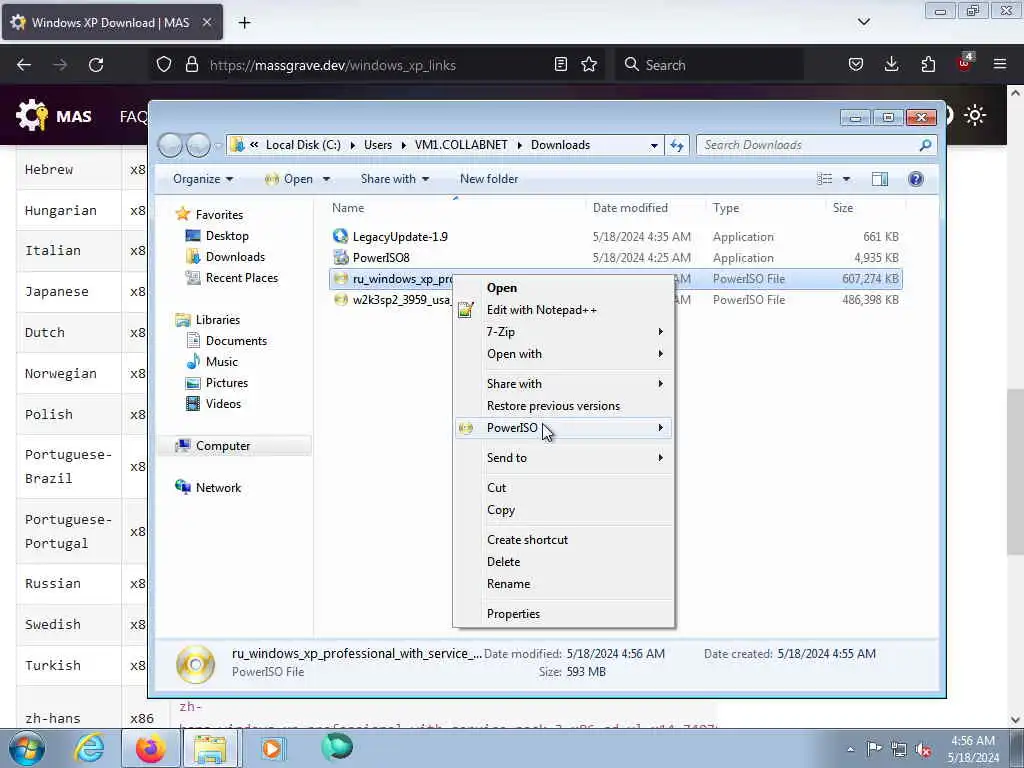Expand the change view options arrow
This screenshot has width=1024, height=768.
846,179
